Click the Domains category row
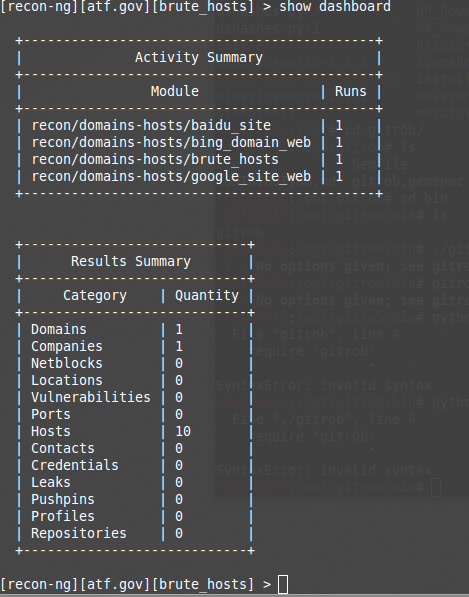 [x=135, y=330]
